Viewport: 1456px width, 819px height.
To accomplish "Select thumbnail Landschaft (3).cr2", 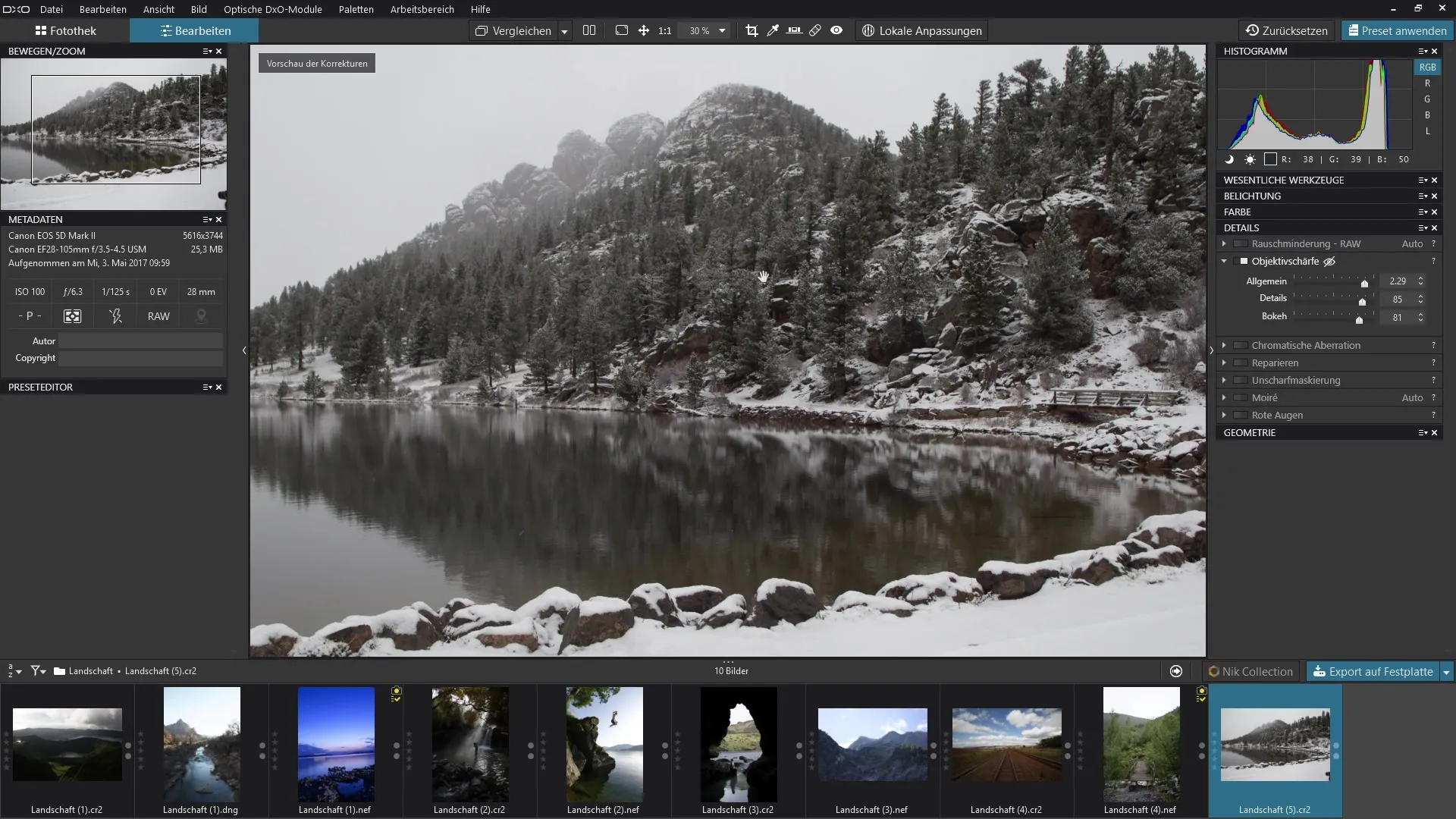I will tap(738, 751).
